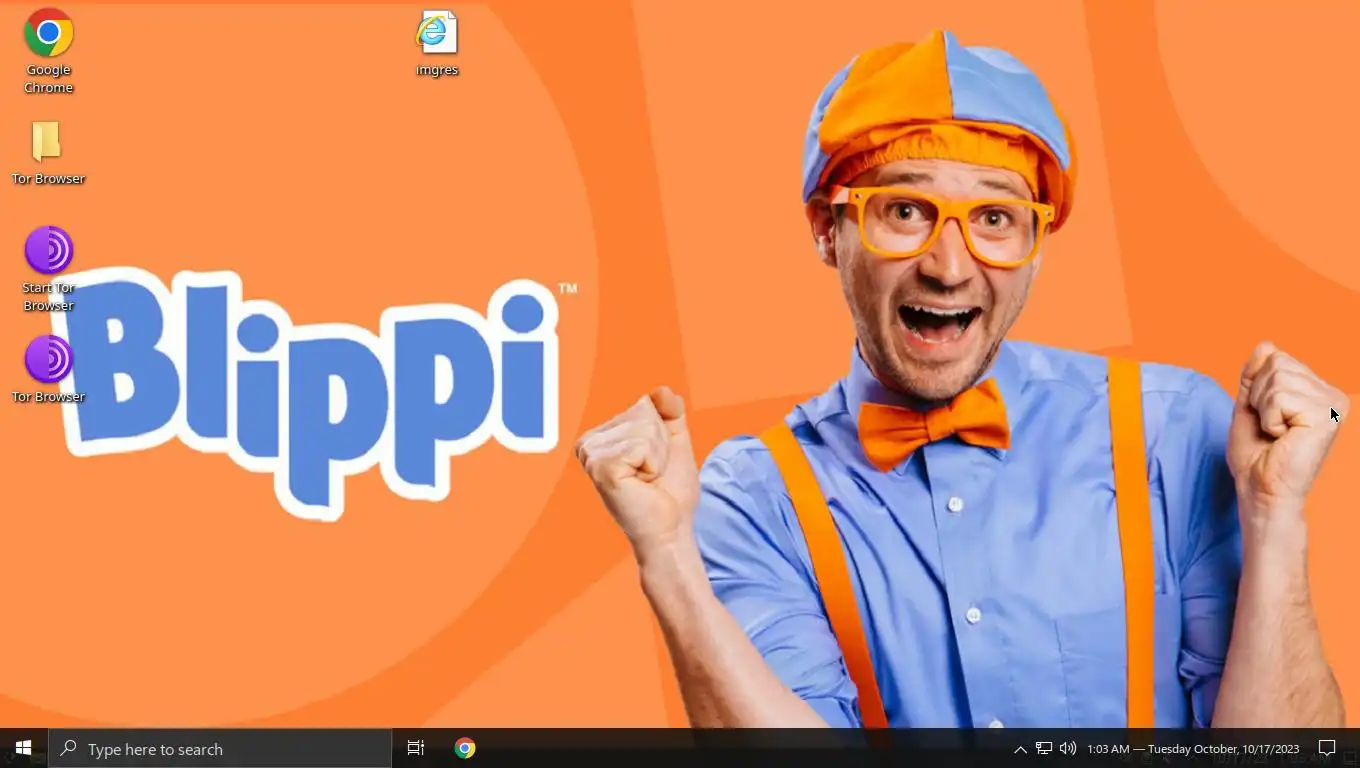The width and height of the screenshot is (1360, 768).
Task: Show hidden system tray icons
Action: (1020, 749)
